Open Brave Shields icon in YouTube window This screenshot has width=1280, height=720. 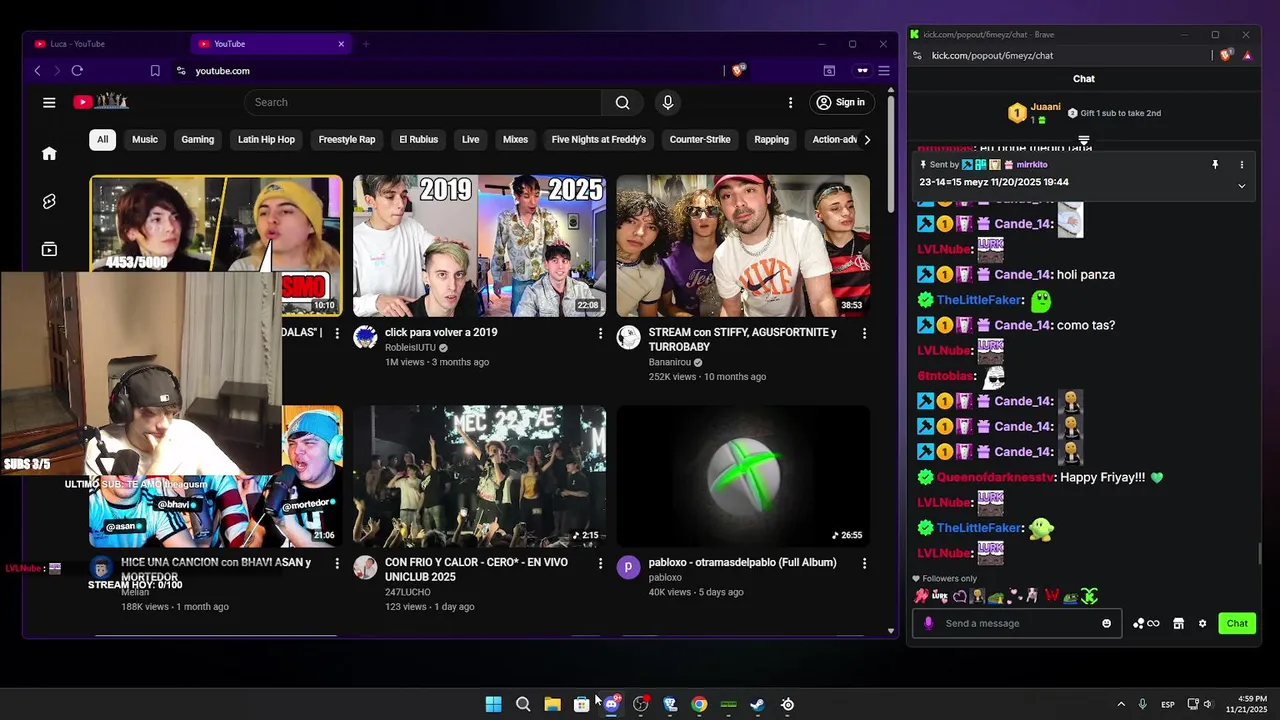click(x=739, y=70)
